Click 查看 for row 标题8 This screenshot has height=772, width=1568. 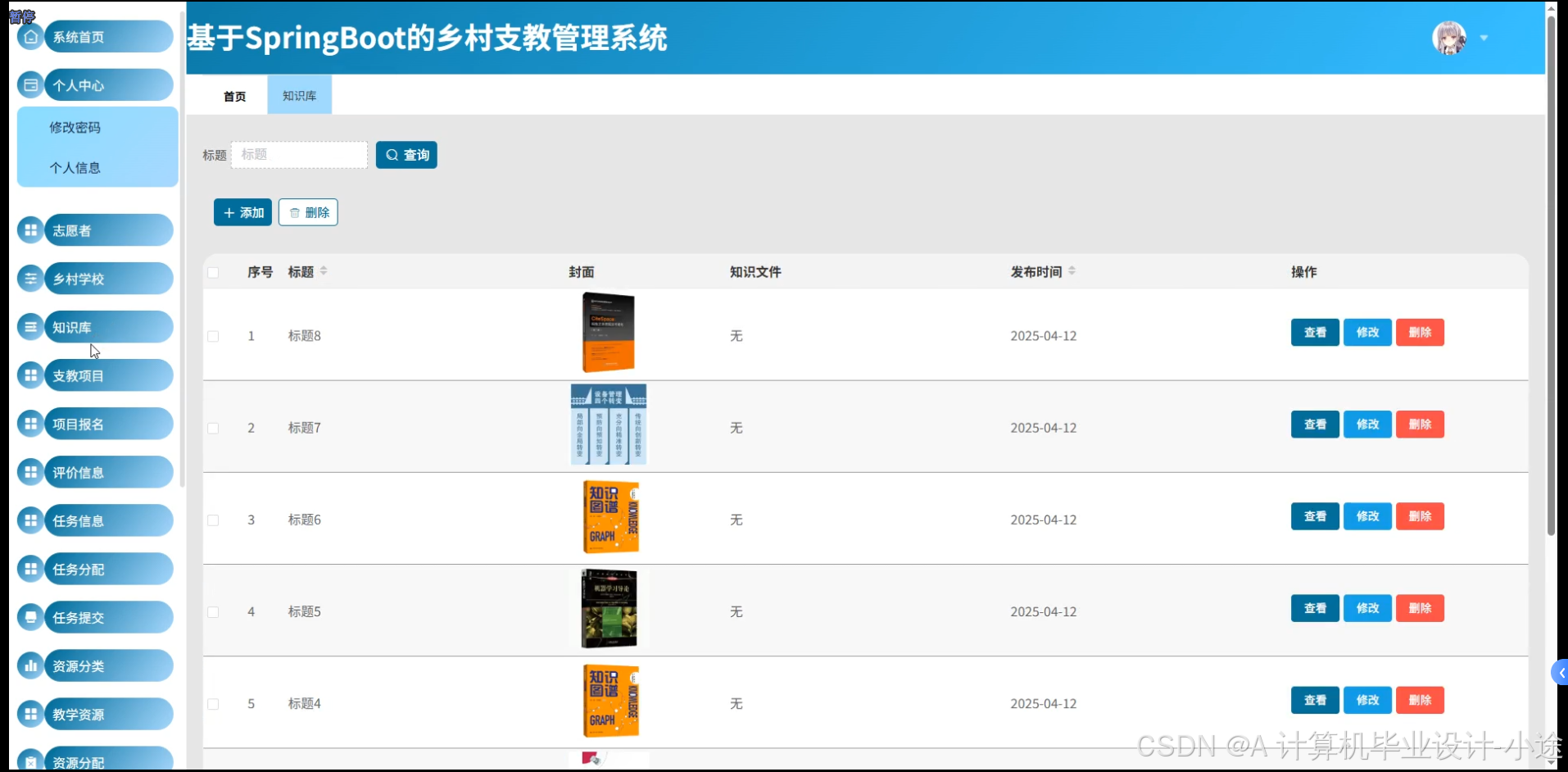coord(1315,332)
